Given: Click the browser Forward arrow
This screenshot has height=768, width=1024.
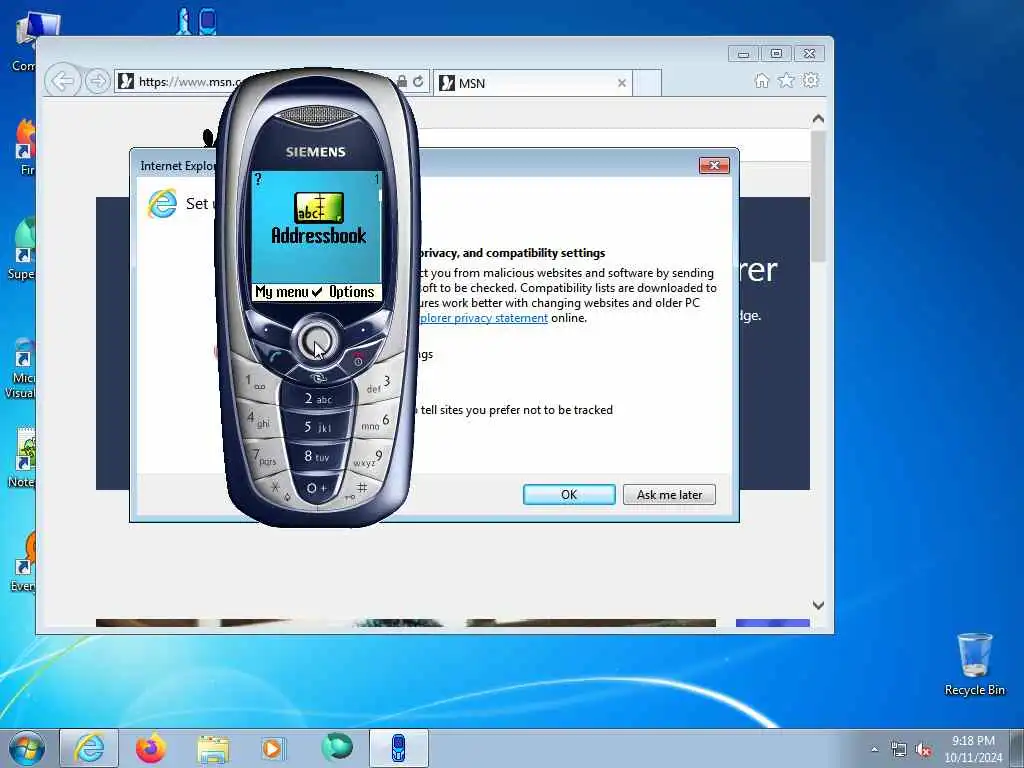Looking at the screenshot, I should (x=97, y=82).
